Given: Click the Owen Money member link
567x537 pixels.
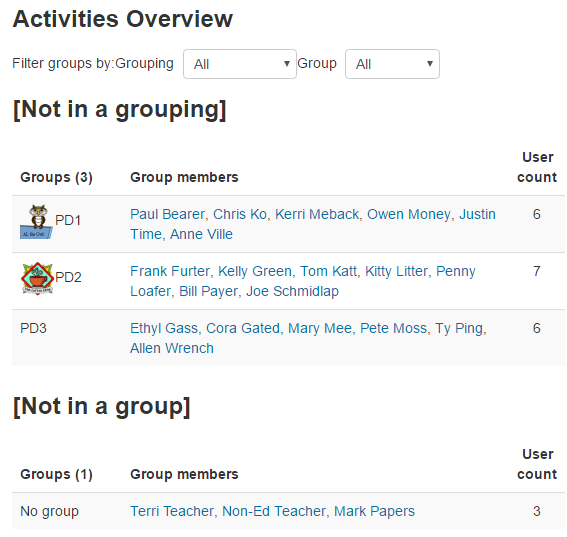Looking at the screenshot, I should click(x=409, y=214).
